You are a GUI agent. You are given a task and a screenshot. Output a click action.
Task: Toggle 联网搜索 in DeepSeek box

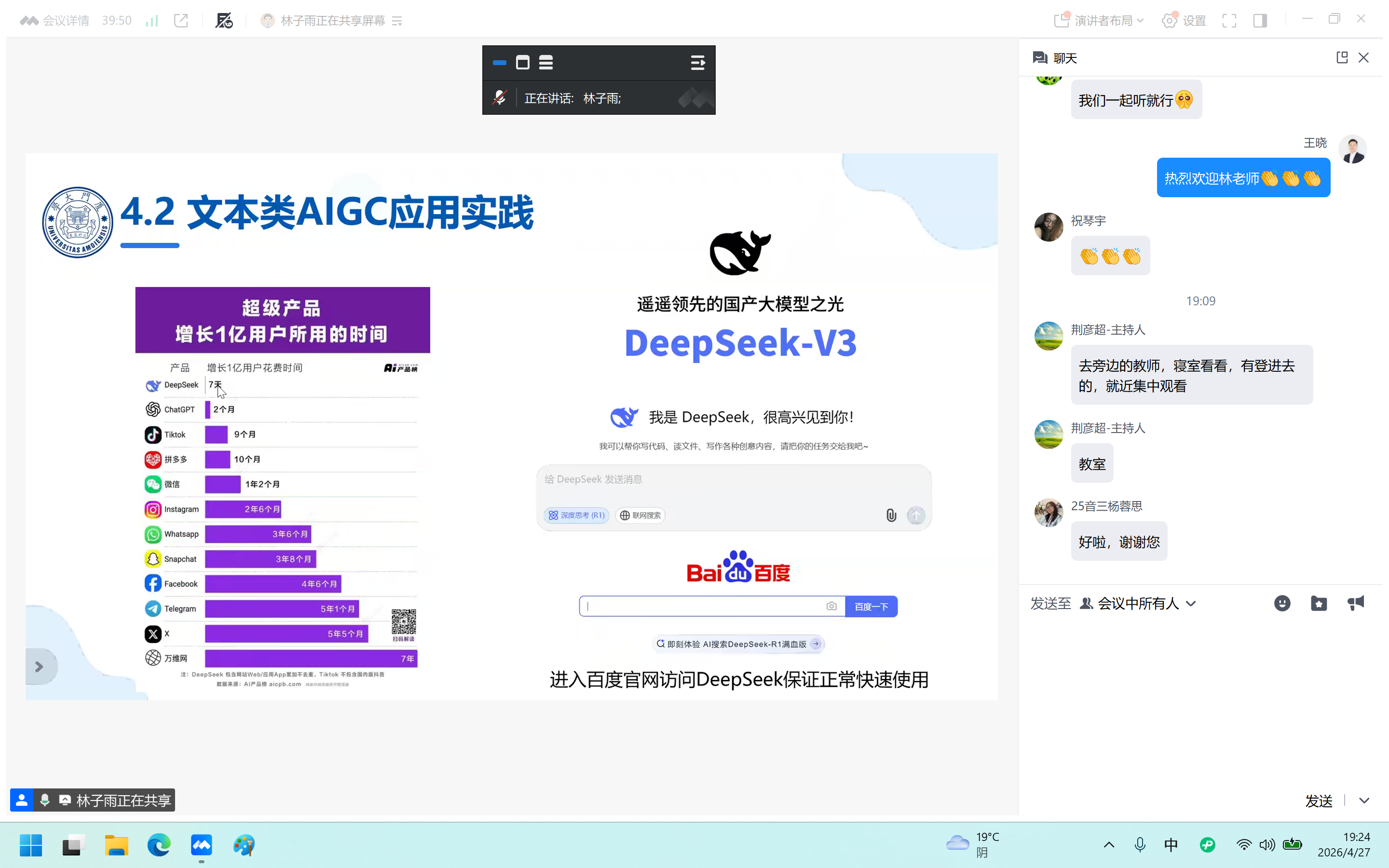point(640,515)
